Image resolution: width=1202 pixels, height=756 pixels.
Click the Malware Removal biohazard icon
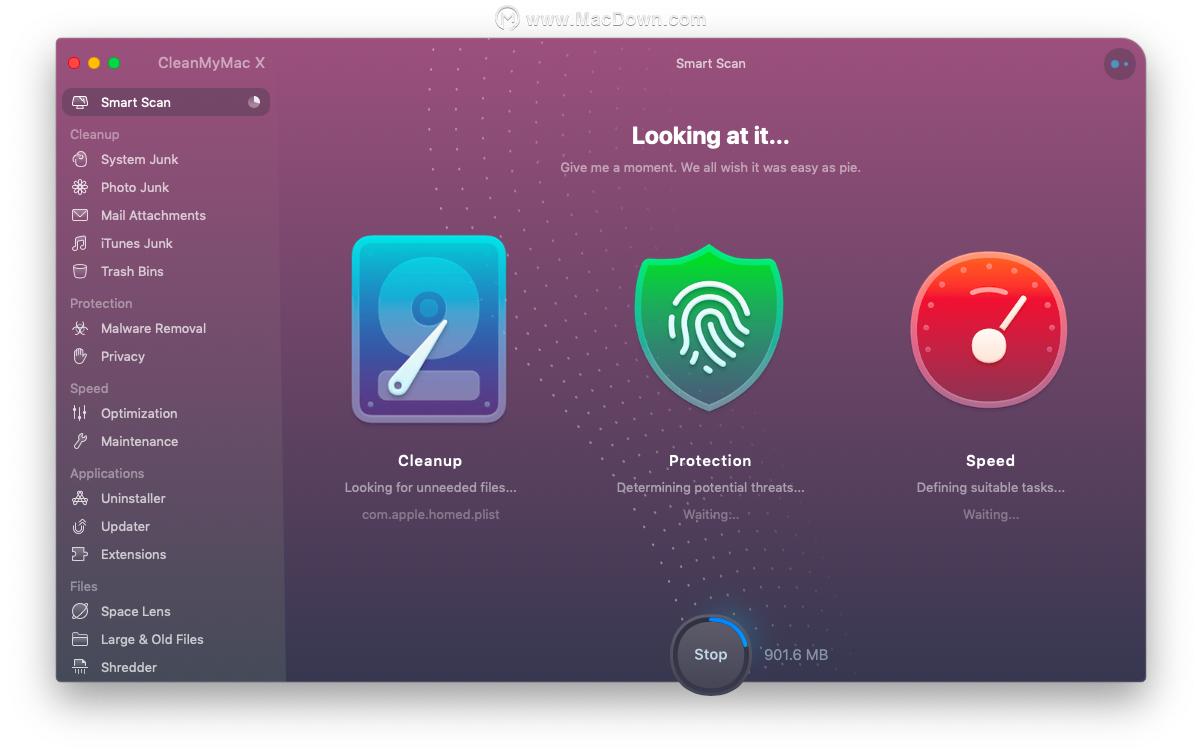coord(80,328)
